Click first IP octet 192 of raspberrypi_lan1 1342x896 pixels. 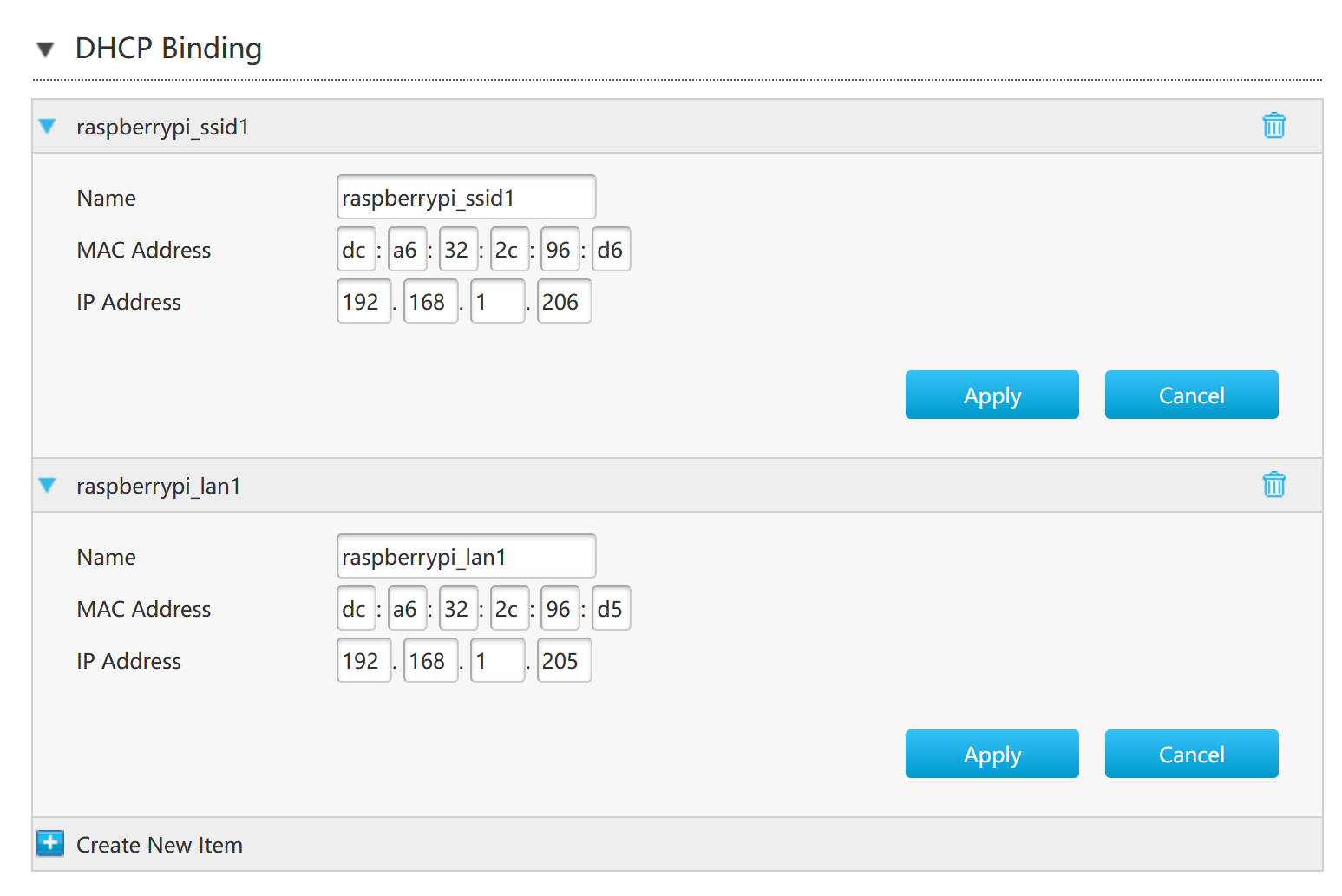pyautogui.click(x=363, y=661)
